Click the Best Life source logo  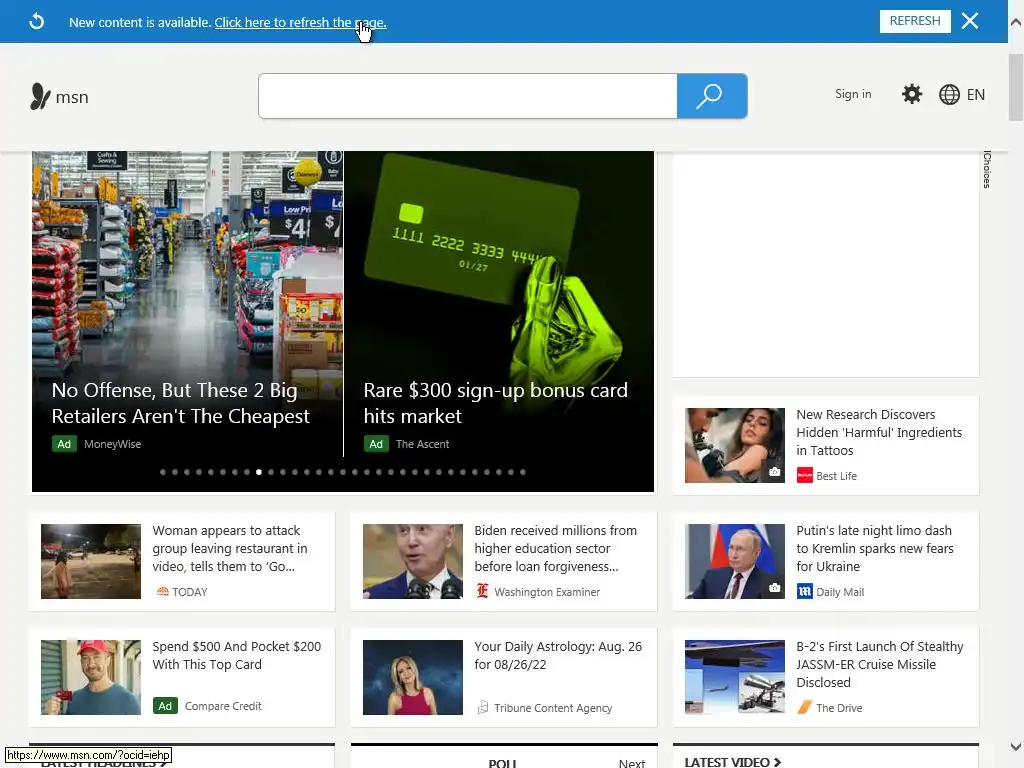click(805, 475)
